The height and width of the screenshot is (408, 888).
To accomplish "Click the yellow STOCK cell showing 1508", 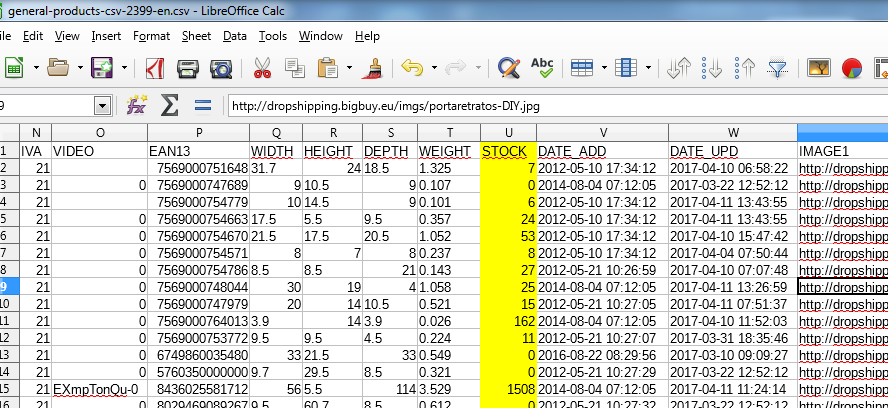I will point(508,387).
